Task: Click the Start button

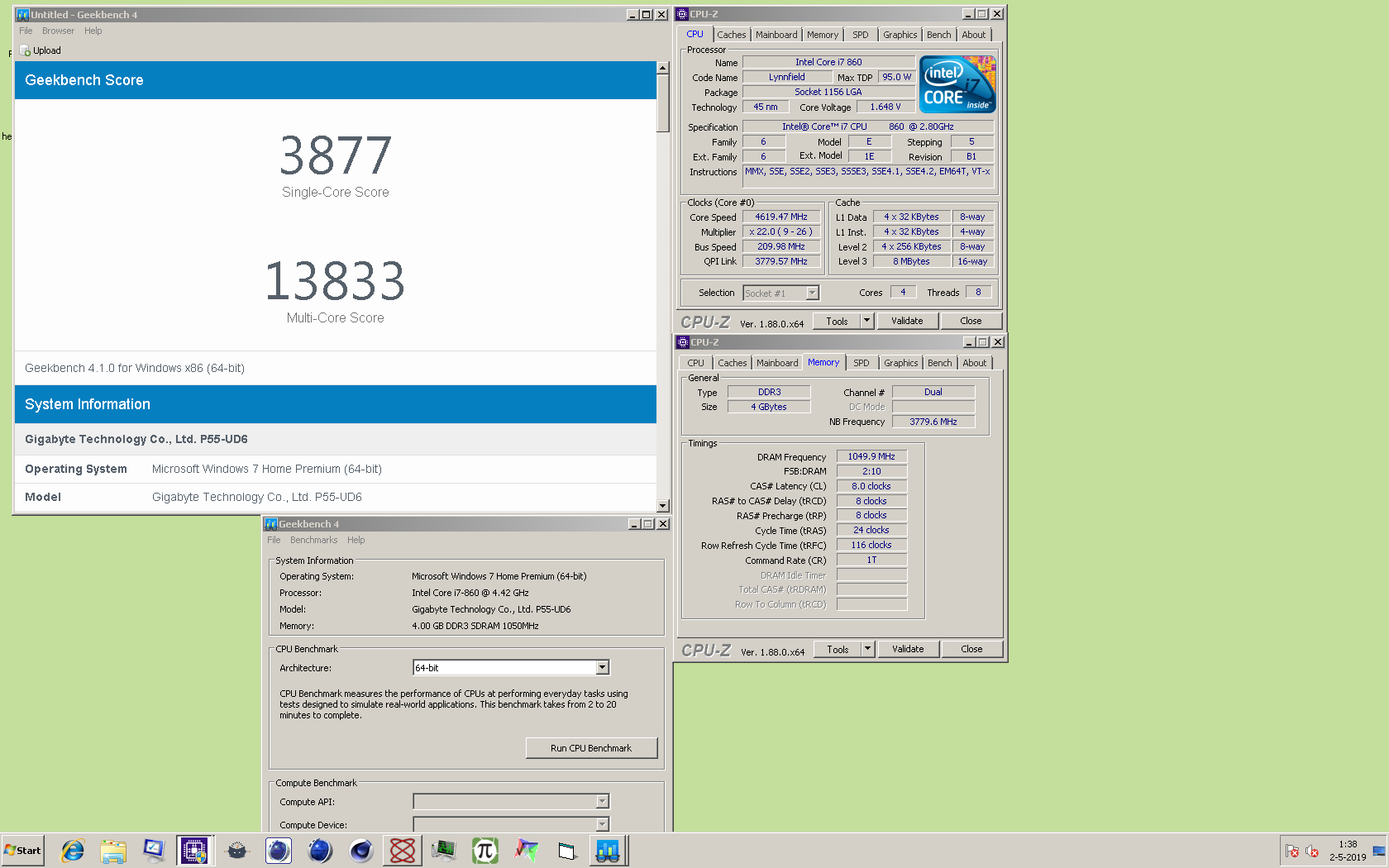Action: 22,850
